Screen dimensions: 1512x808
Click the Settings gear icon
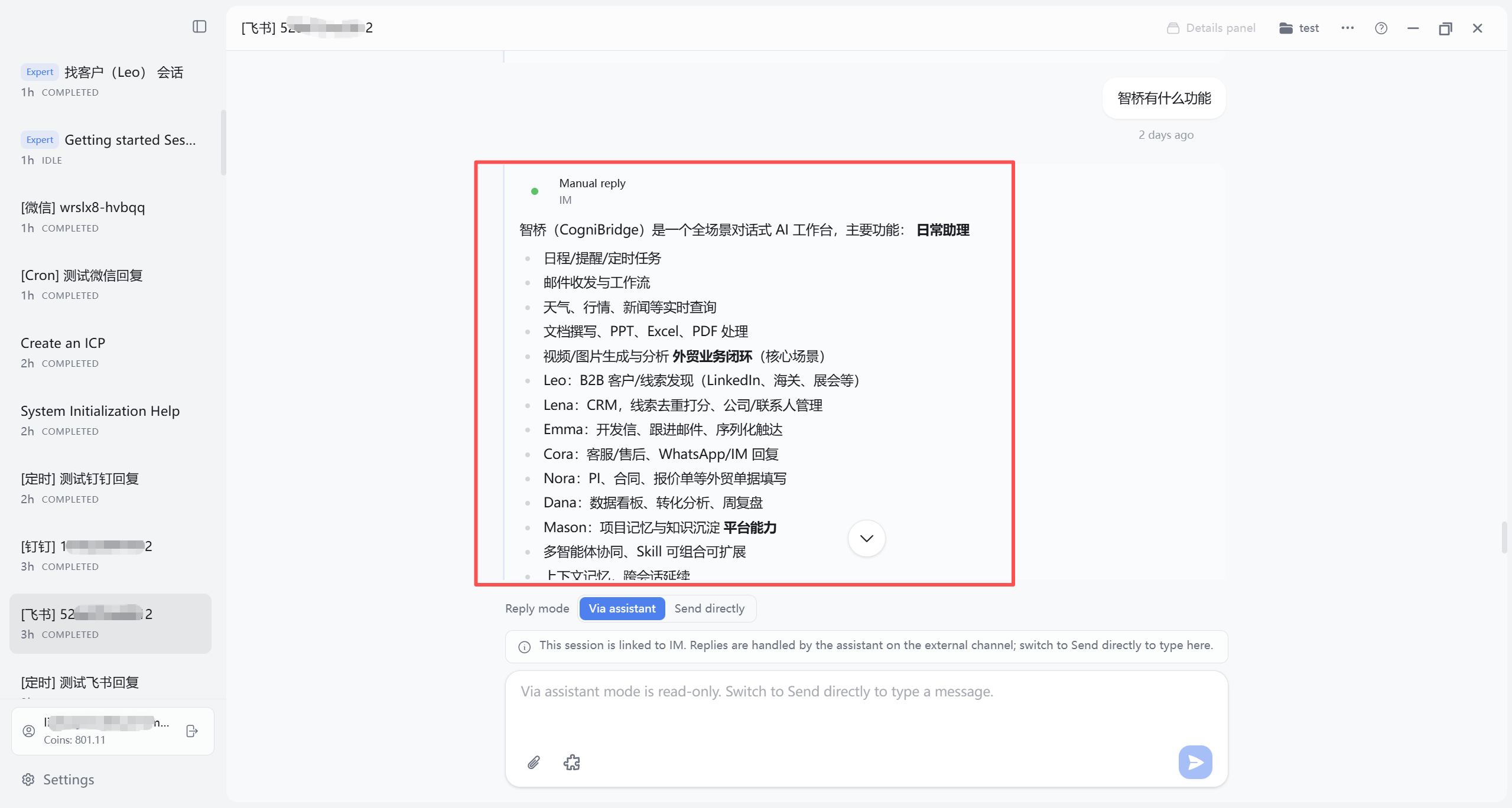28,779
